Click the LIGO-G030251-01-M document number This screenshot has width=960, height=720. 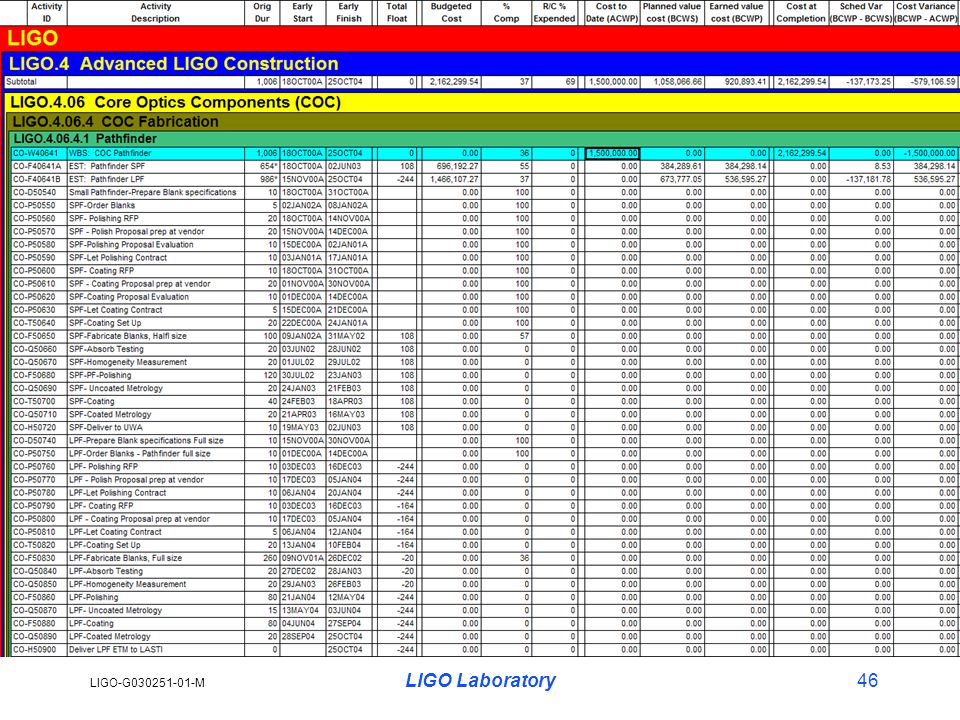click(x=147, y=683)
